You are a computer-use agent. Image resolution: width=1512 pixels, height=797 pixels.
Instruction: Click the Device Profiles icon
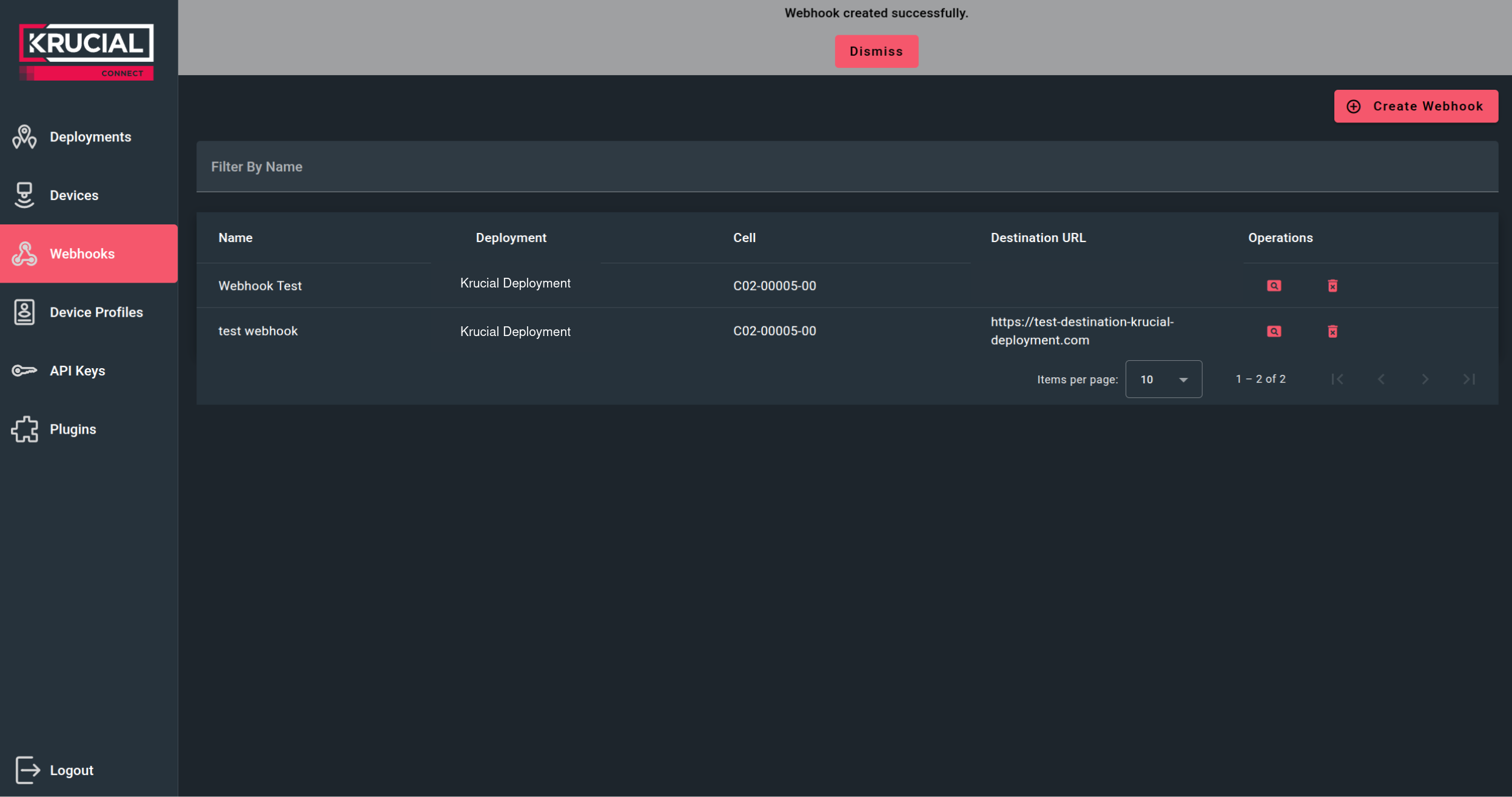pyautogui.click(x=24, y=312)
